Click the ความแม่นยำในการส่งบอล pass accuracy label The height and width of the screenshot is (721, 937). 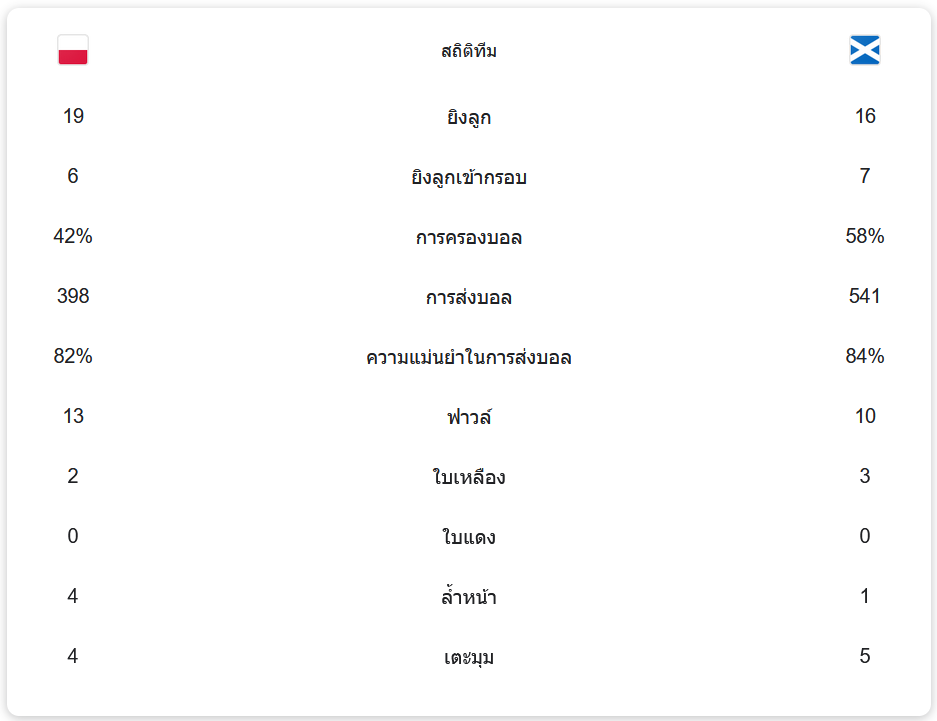469,358
